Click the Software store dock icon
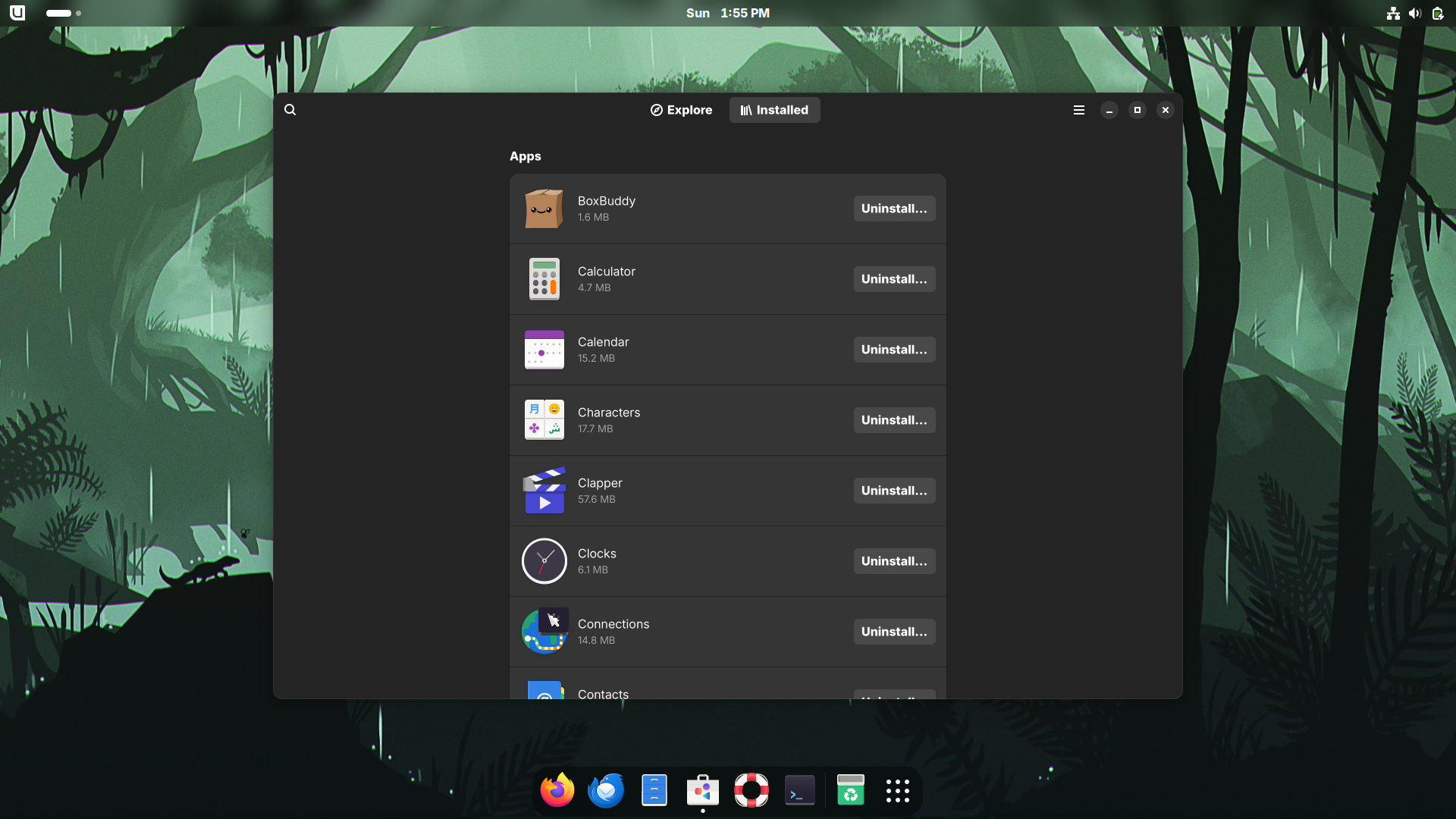Viewport: 1456px width, 819px height. (x=703, y=790)
